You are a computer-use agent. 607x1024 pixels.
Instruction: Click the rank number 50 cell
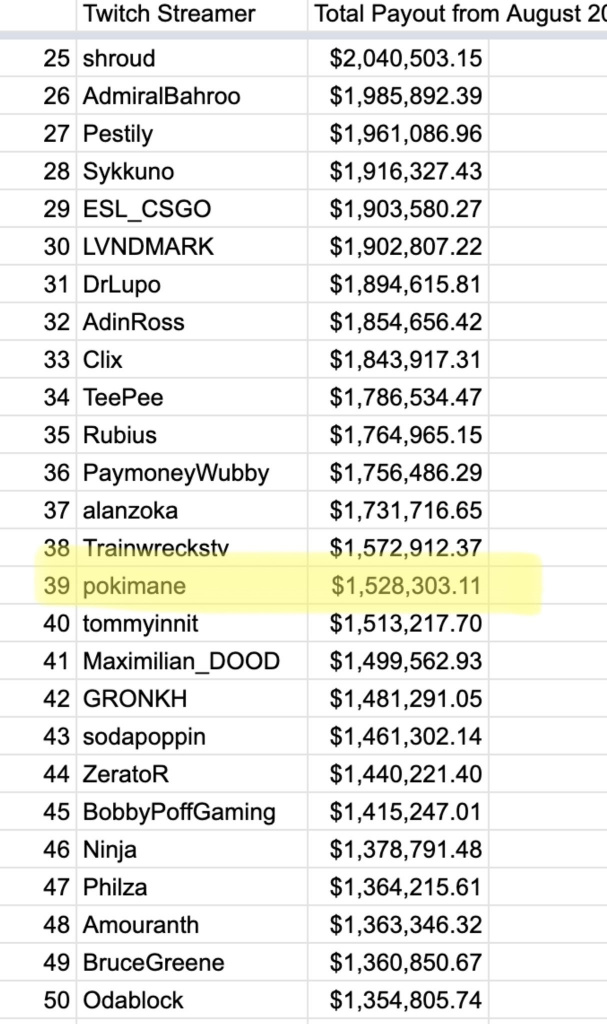[x=57, y=1000]
